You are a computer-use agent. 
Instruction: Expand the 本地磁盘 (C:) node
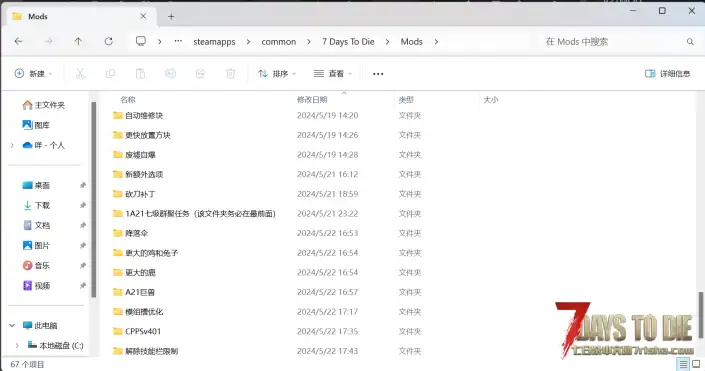(x=17, y=345)
